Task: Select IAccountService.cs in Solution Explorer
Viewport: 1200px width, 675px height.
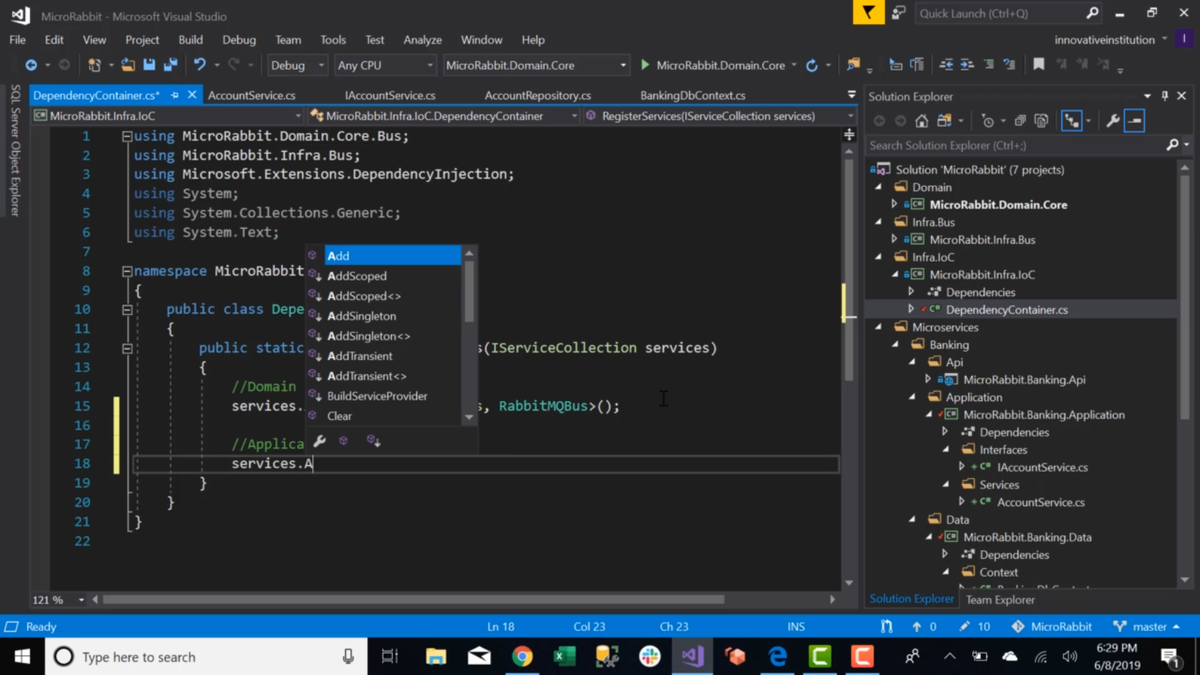Action: tap(1042, 467)
